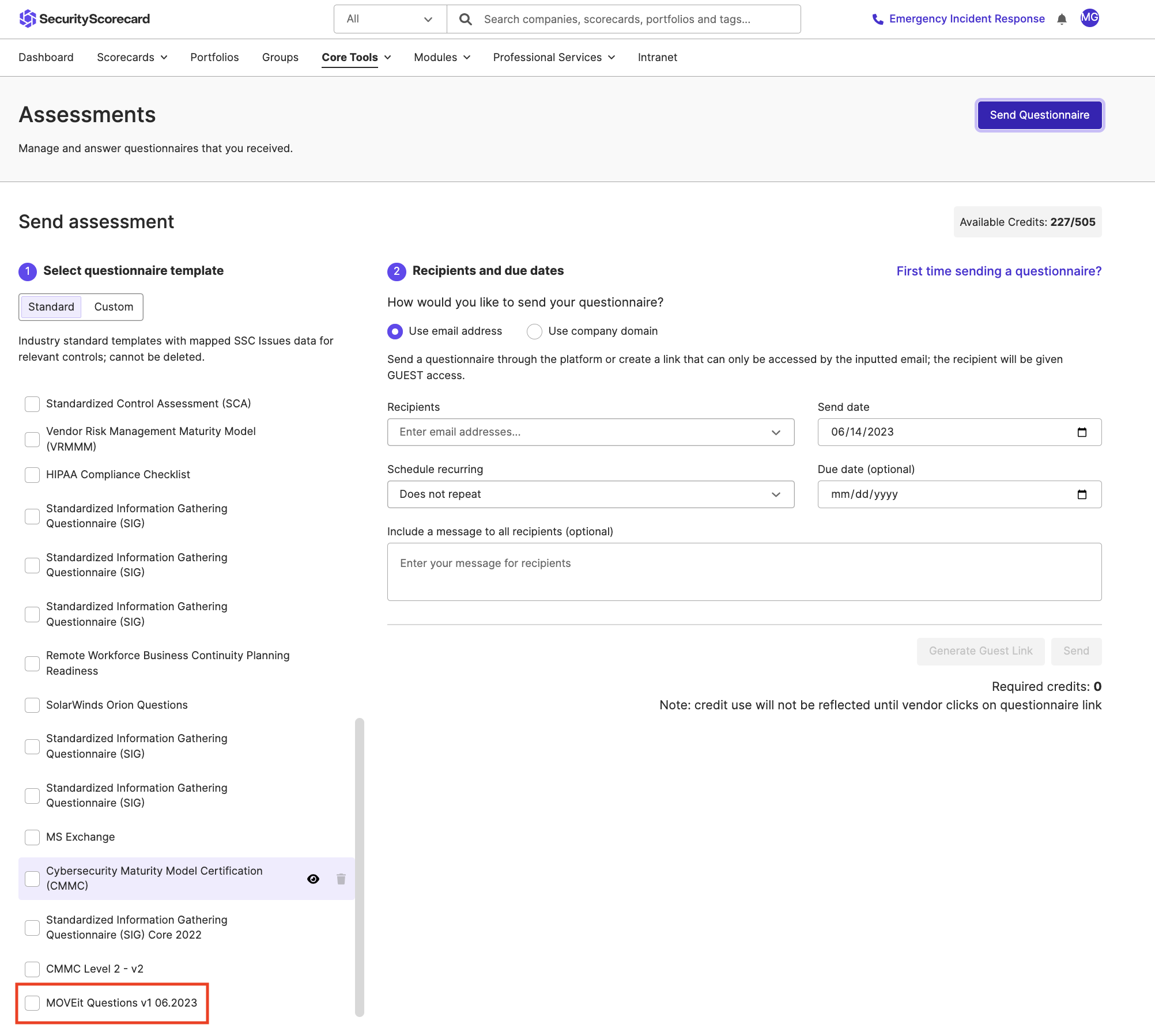
Task: Click the message for recipients text area
Action: pos(744,572)
